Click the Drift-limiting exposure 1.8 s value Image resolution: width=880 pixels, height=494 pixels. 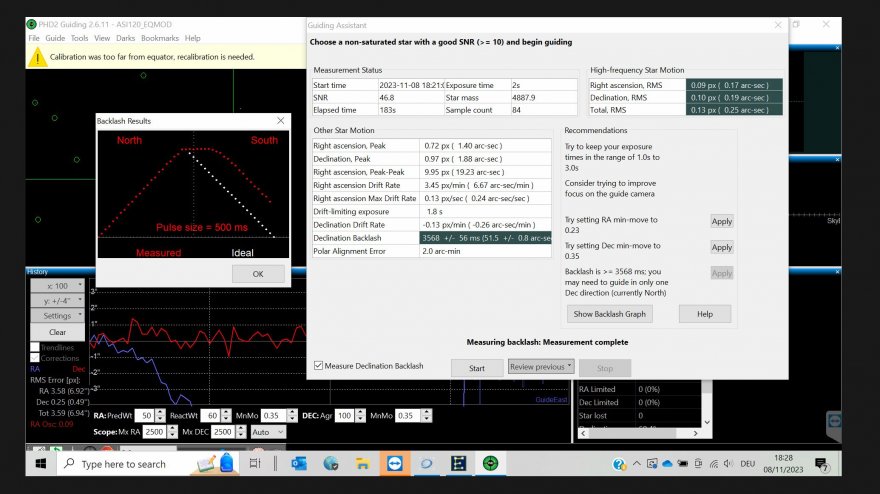[x=485, y=212]
